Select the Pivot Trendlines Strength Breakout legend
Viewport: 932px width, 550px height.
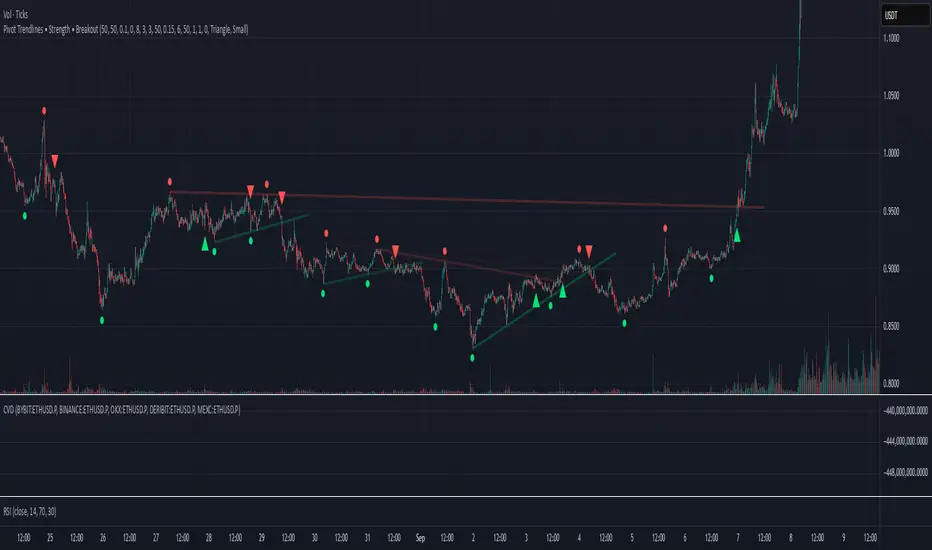(125, 29)
